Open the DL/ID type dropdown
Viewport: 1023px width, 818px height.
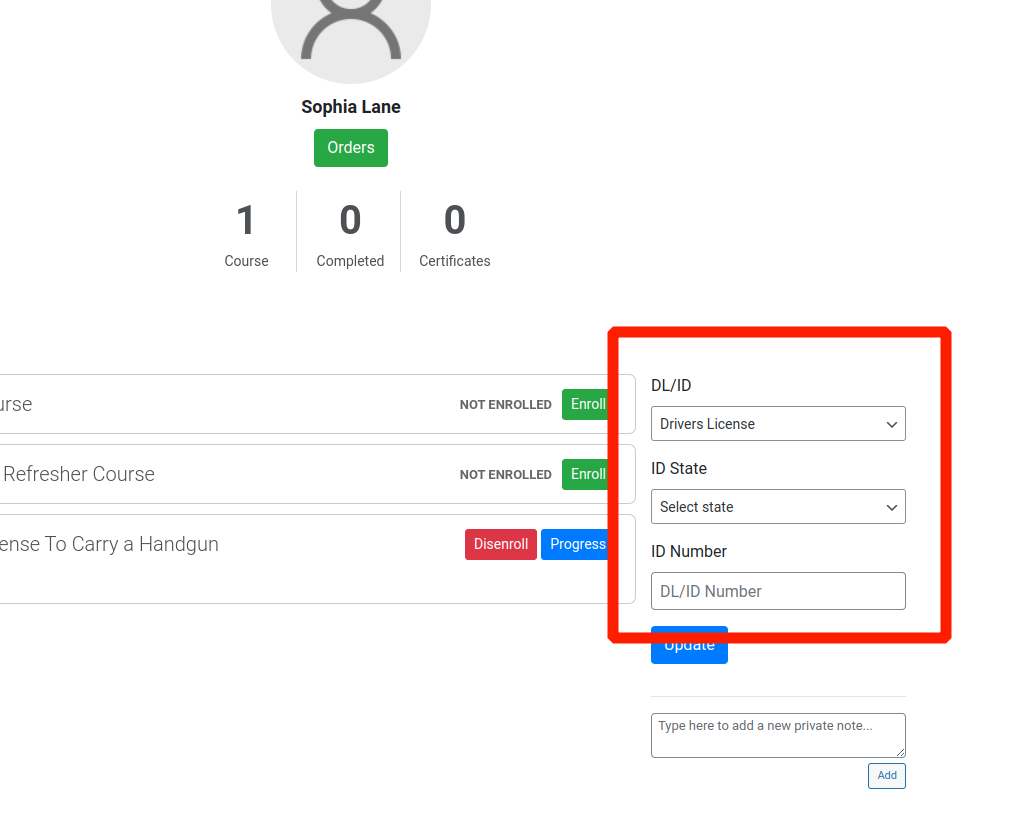tap(778, 424)
